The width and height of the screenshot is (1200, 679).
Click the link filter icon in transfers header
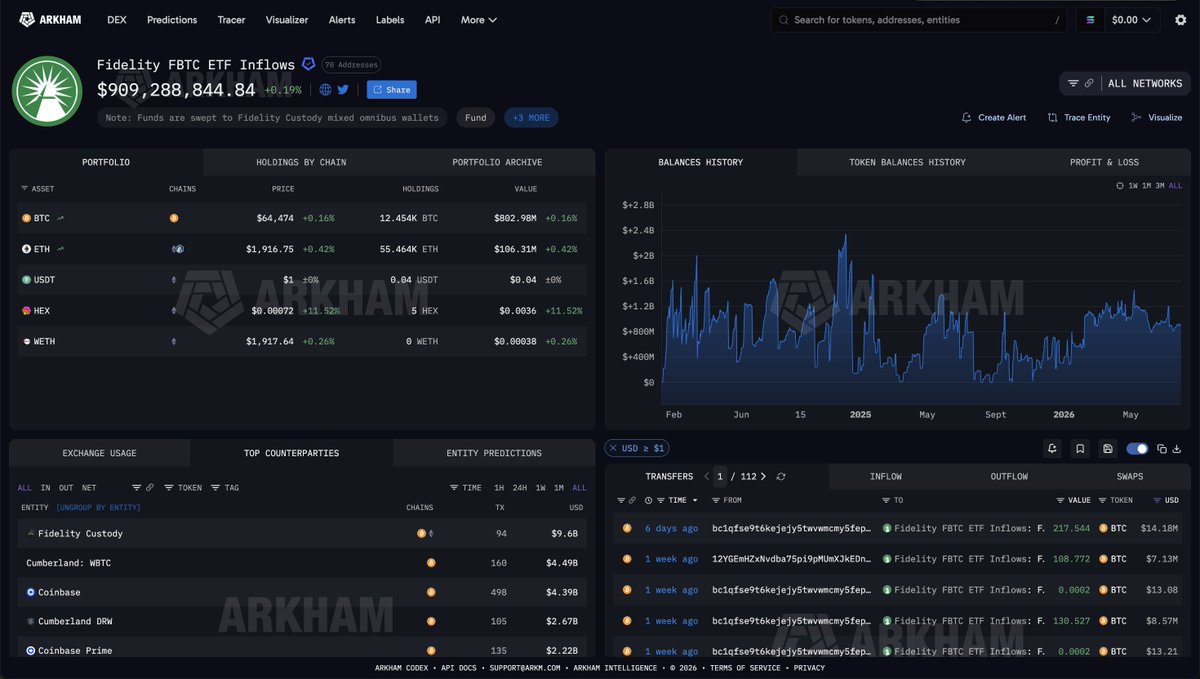[x=632, y=500]
